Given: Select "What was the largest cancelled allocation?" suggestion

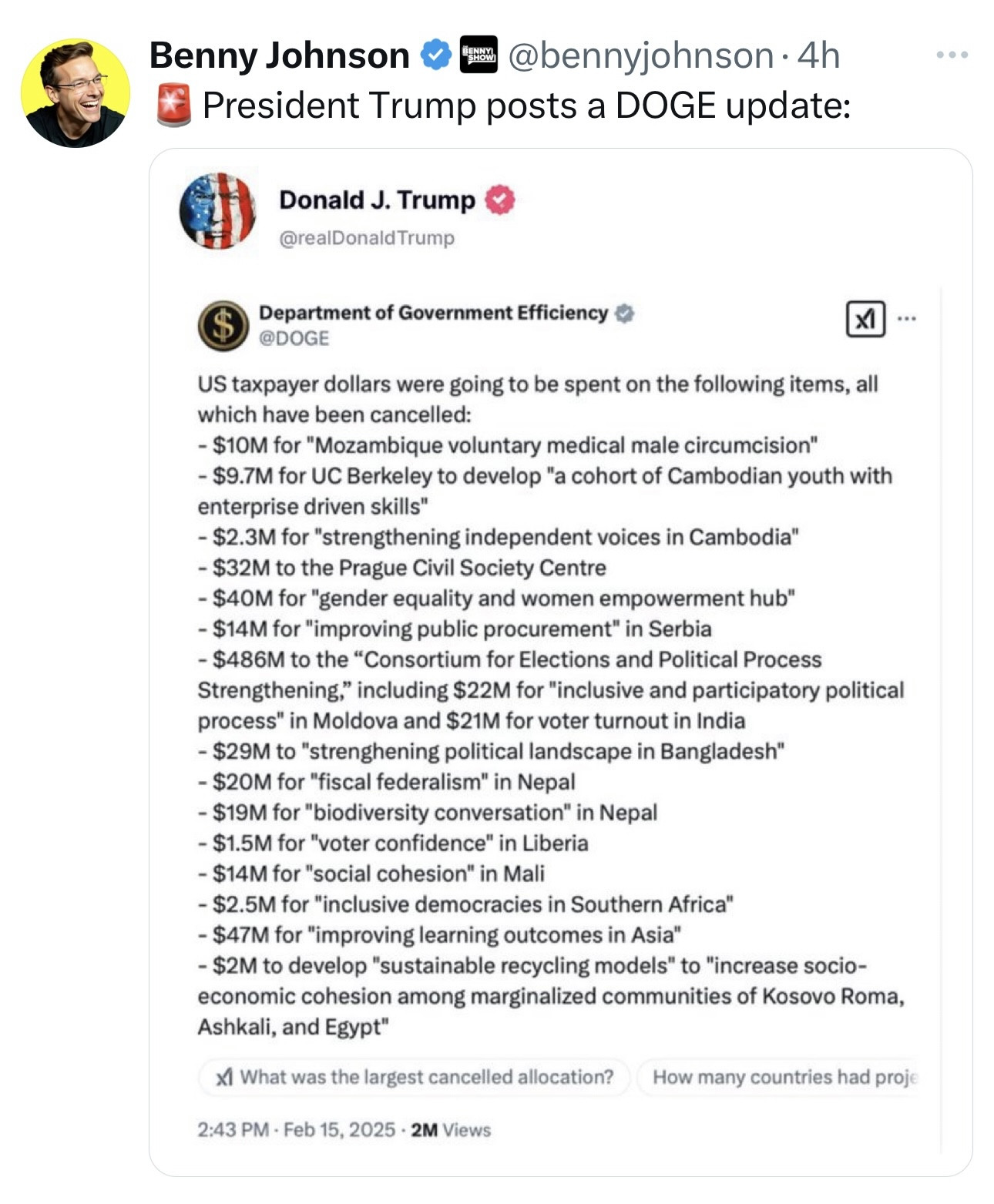Looking at the screenshot, I should pyautogui.click(x=416, y=1076).
